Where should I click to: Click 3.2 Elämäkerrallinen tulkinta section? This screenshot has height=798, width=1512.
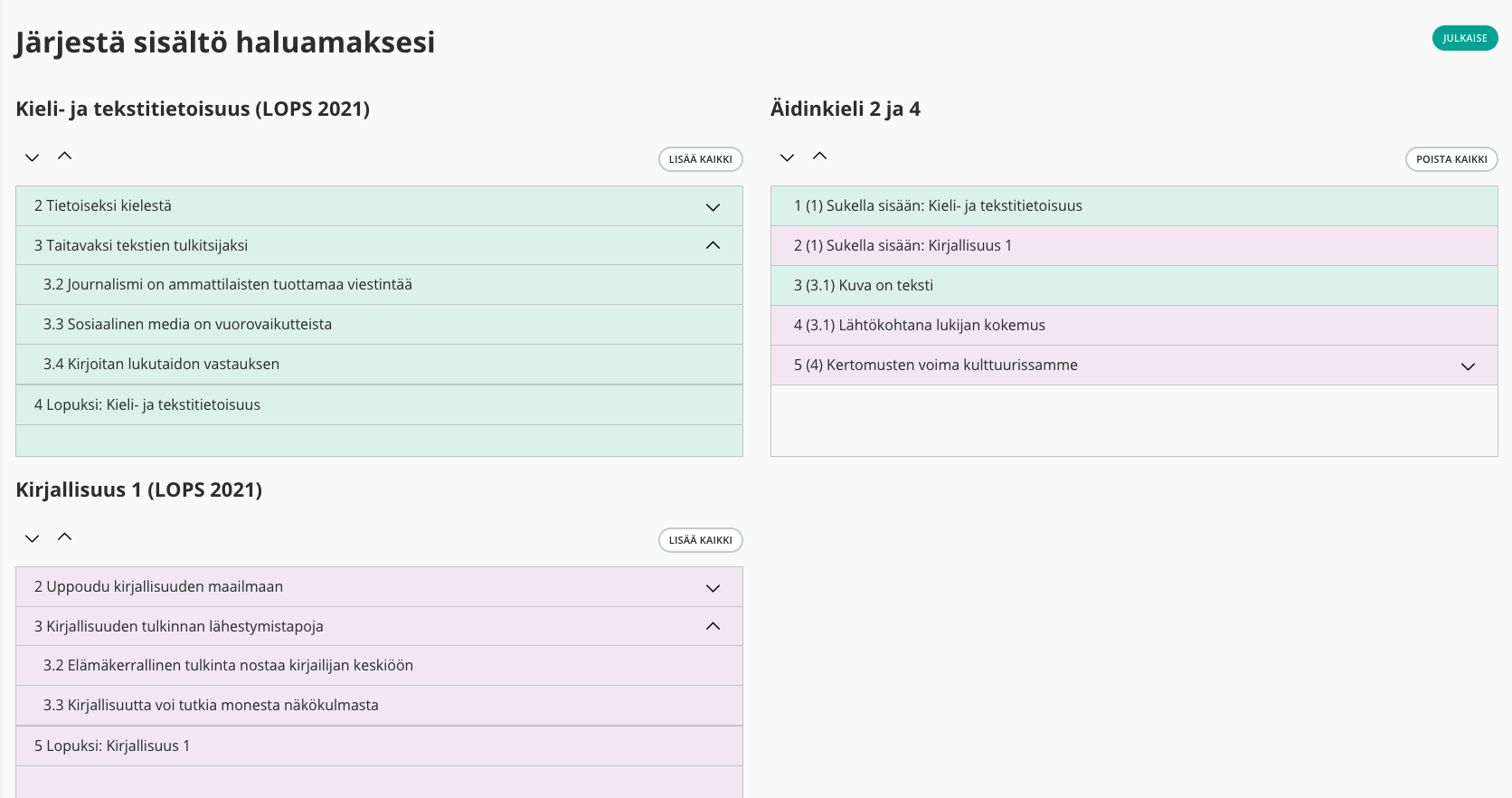(x=228, y=666)
